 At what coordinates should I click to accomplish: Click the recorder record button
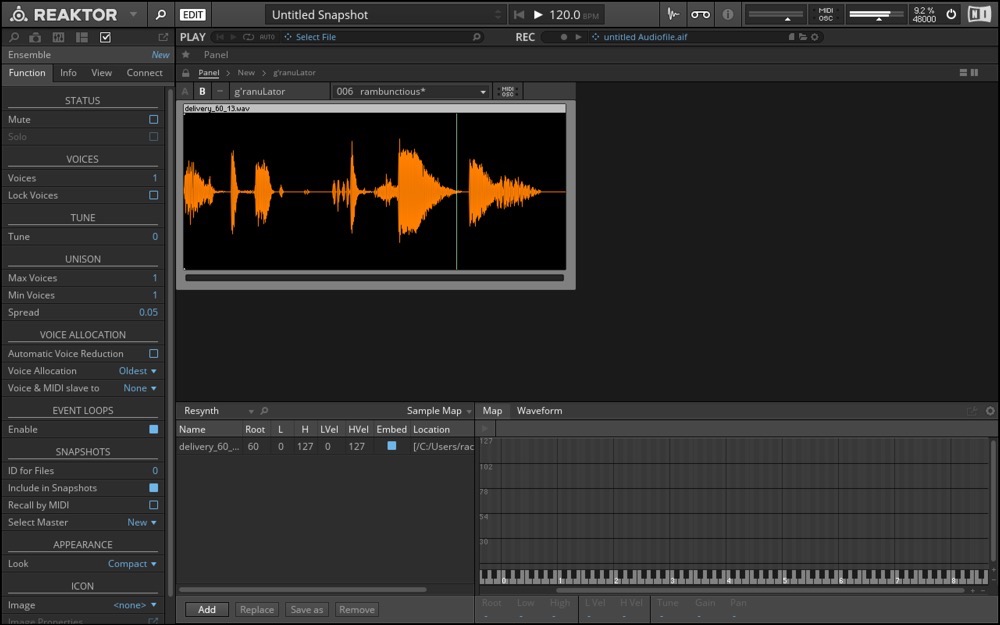point(564,37)
